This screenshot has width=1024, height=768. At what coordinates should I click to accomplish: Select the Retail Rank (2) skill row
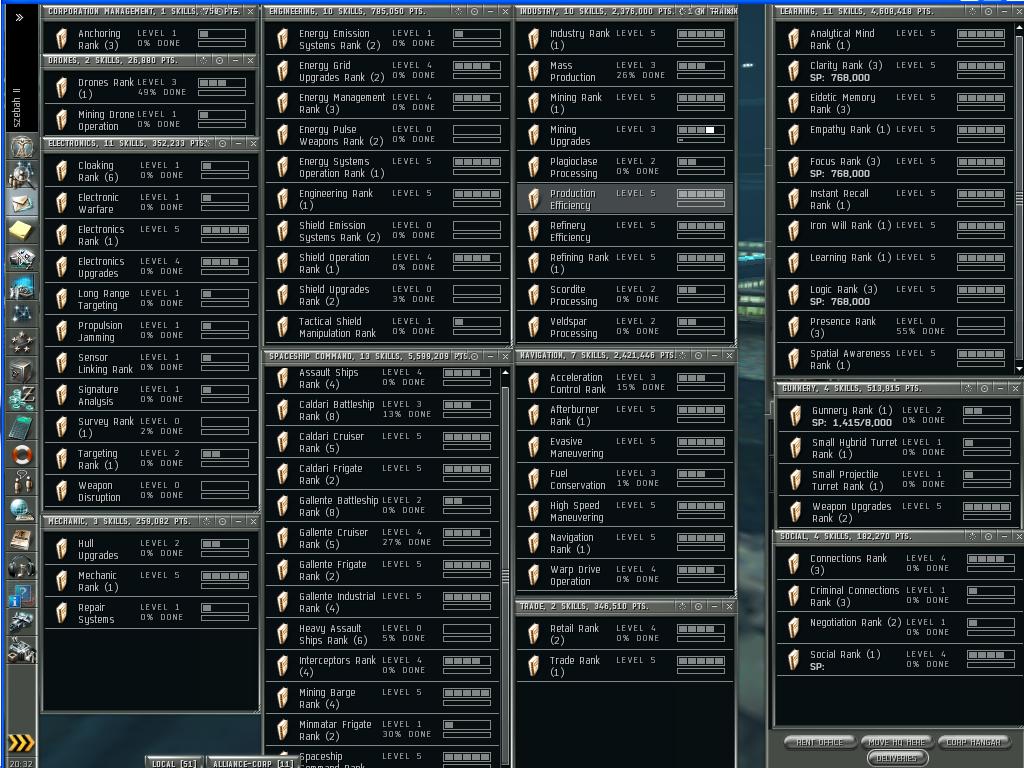pos(625,633)
